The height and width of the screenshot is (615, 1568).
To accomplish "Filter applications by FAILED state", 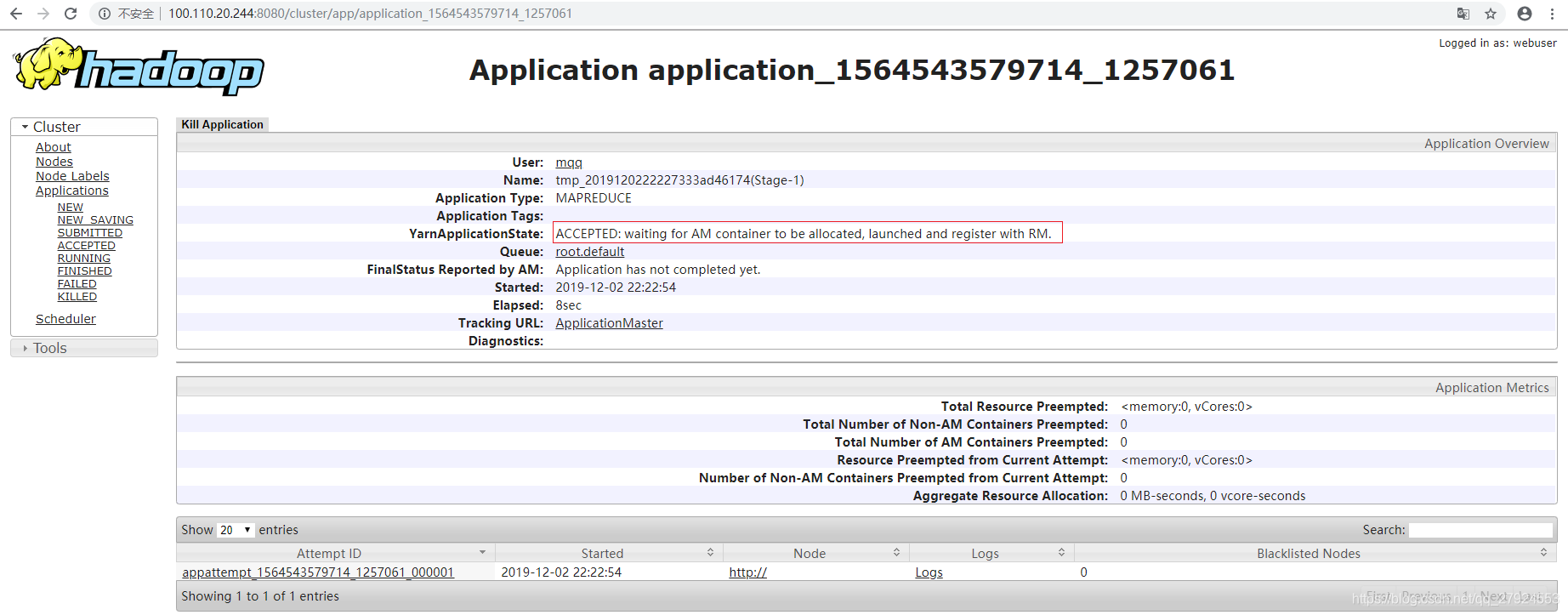I will pos(77,284).
